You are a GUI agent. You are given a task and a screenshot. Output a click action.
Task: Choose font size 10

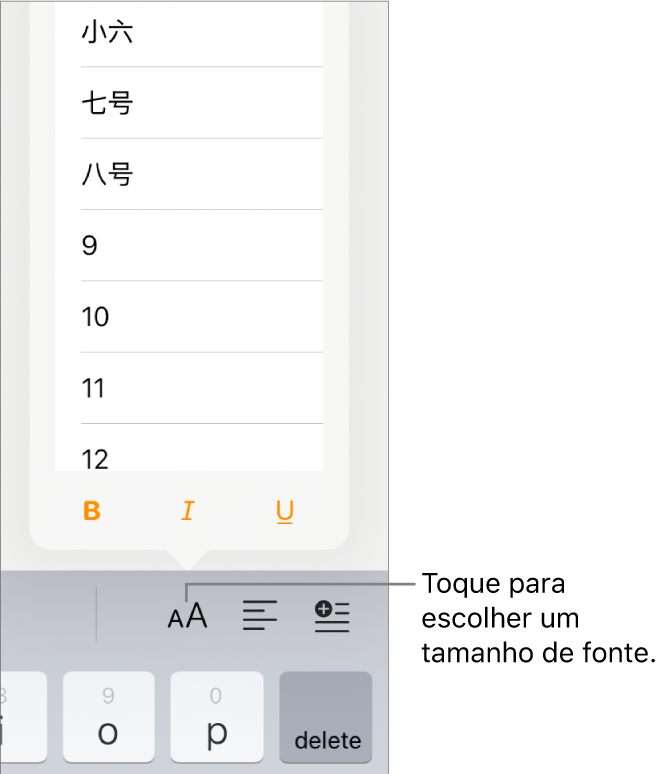point(189,317)
